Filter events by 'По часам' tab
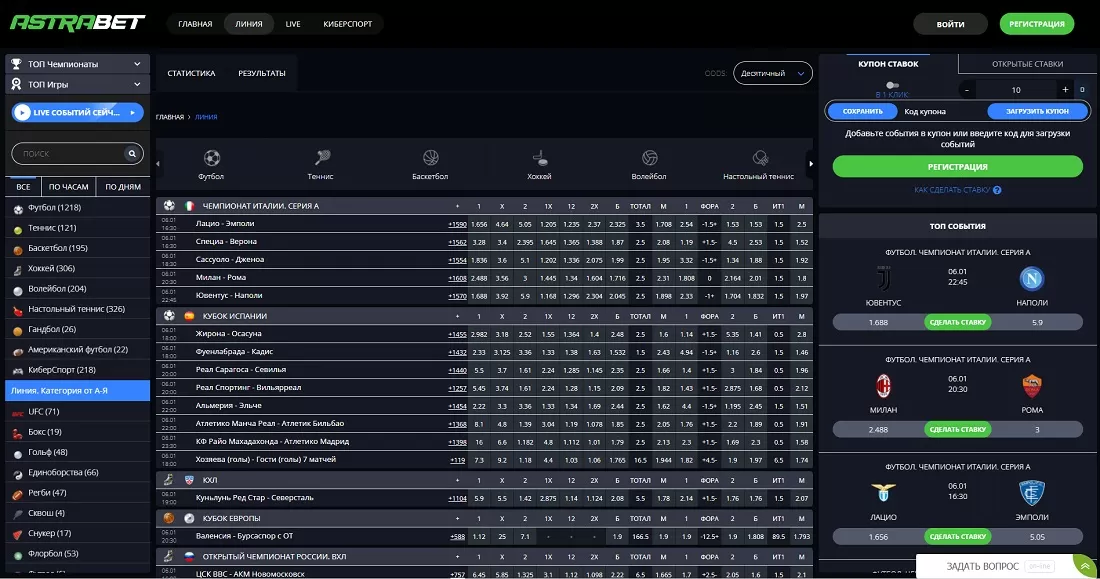The height and width of the screenshot is (579, 1100). click(x=69, y=187)
